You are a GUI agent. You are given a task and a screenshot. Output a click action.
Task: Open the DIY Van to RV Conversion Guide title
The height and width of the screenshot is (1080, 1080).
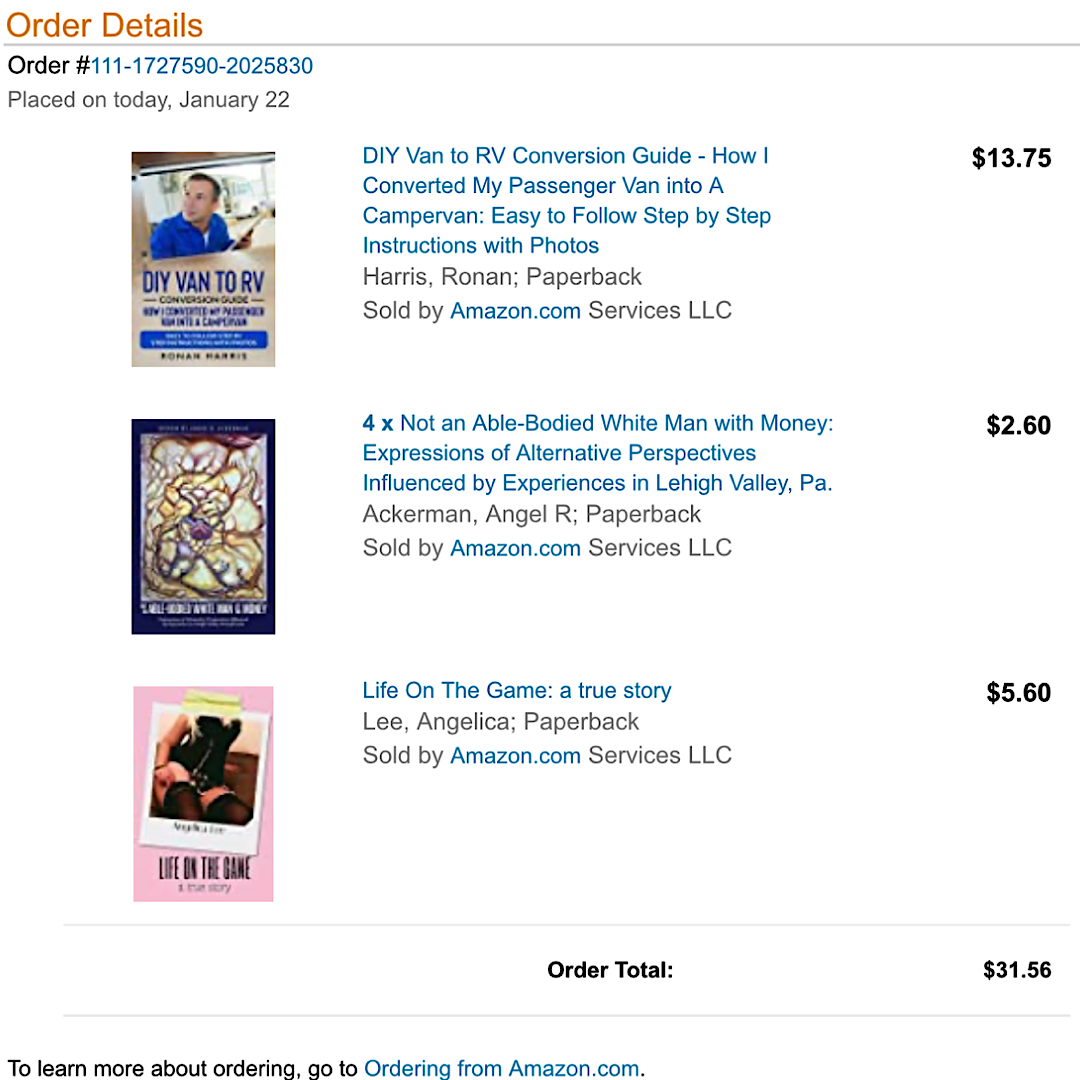coord(566,200)
